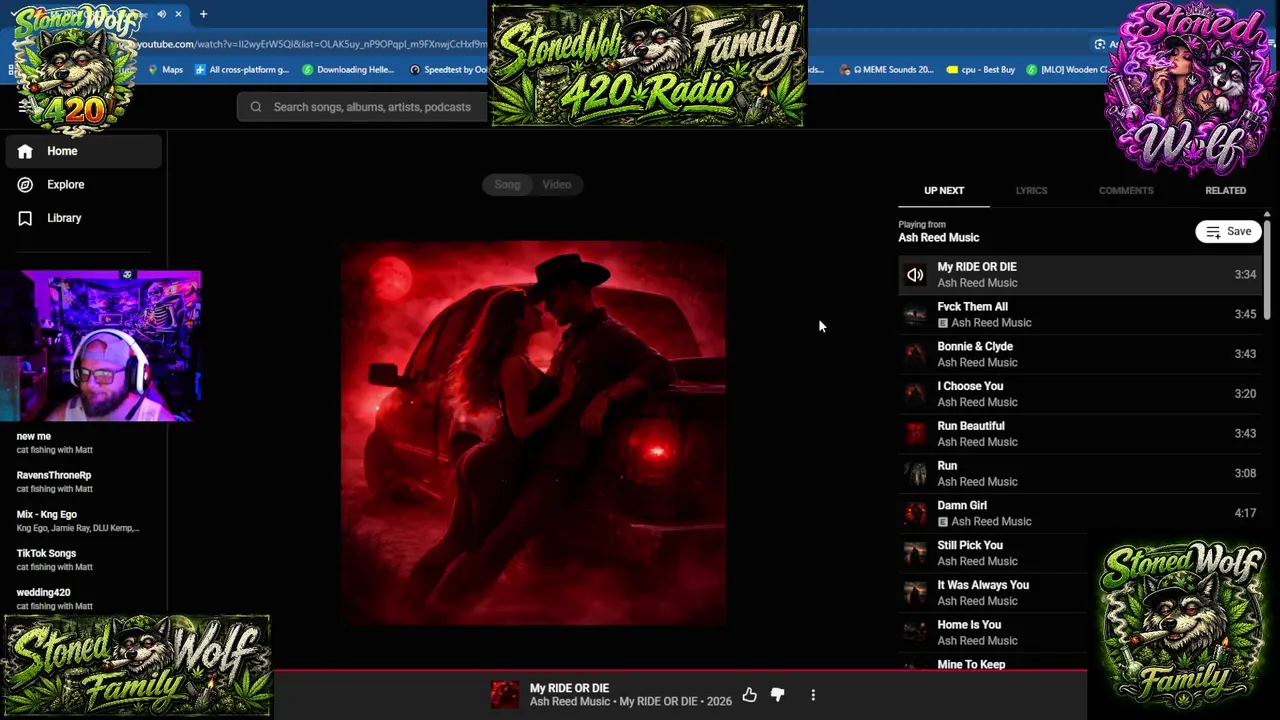Click the Still Pick You queue thumbnail

coord(915,553)
